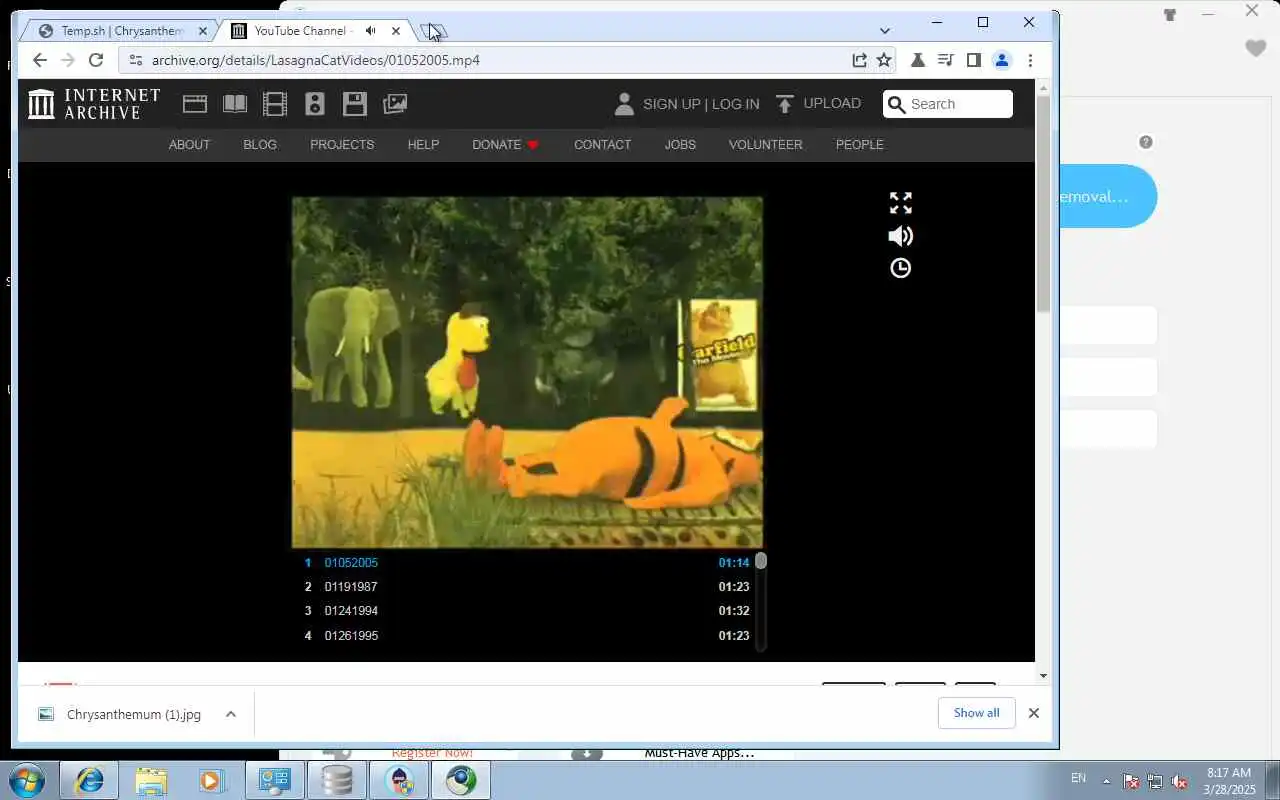Show hidden system tray icons arrow

1106,781
